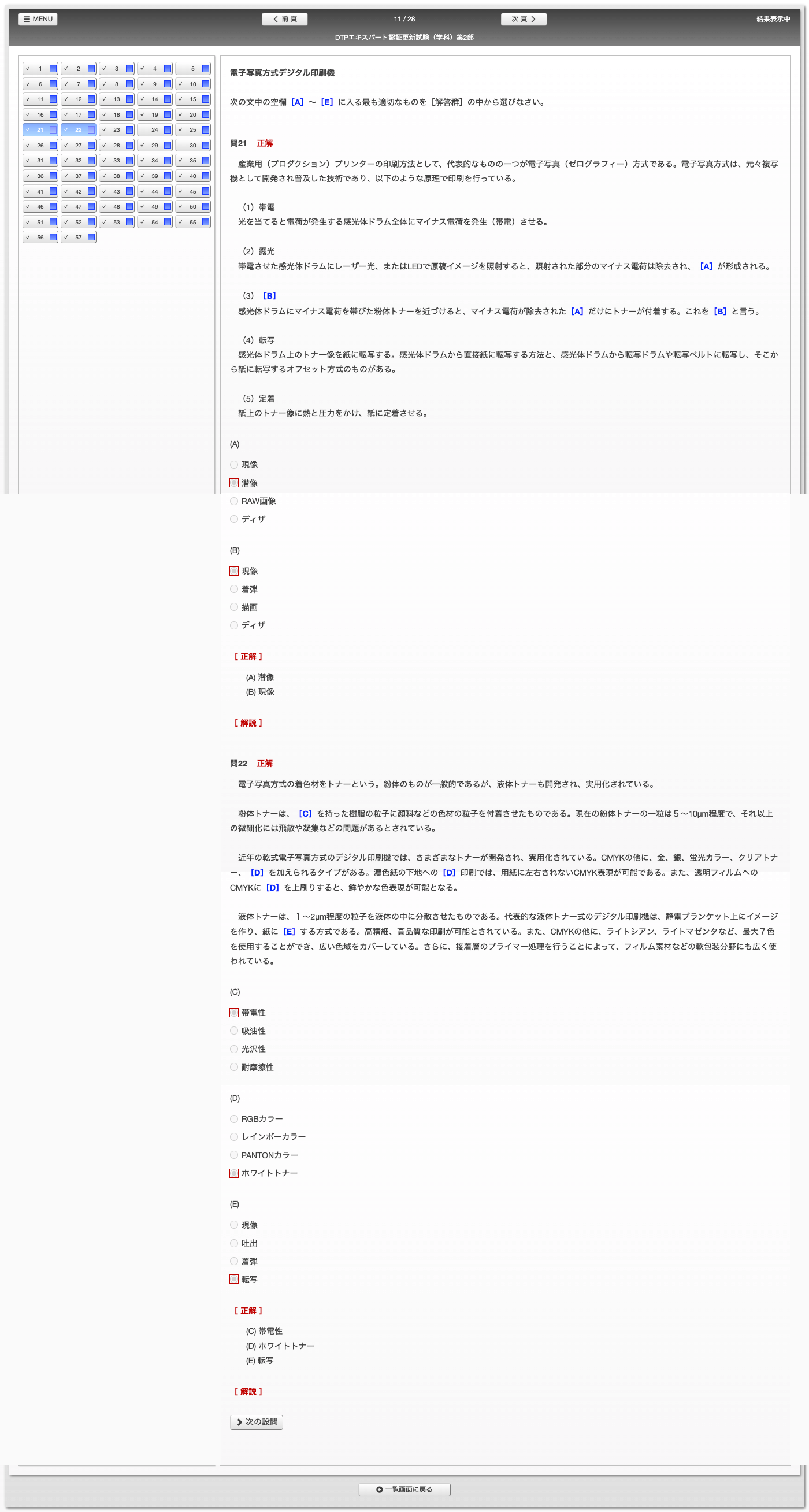Screen dimensions: 809x1512
Task: Select the レインボーカラー radio option
Action: 234,1137
